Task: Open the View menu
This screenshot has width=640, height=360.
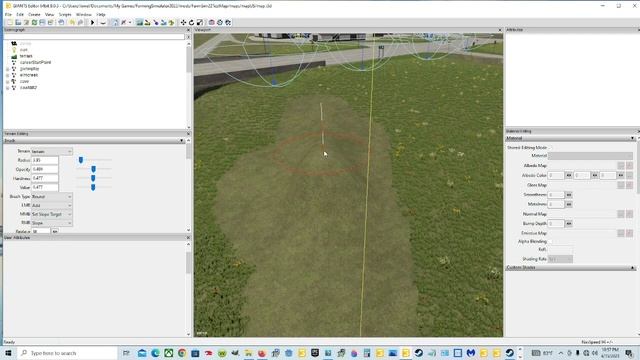Action: tap(49, 14)
